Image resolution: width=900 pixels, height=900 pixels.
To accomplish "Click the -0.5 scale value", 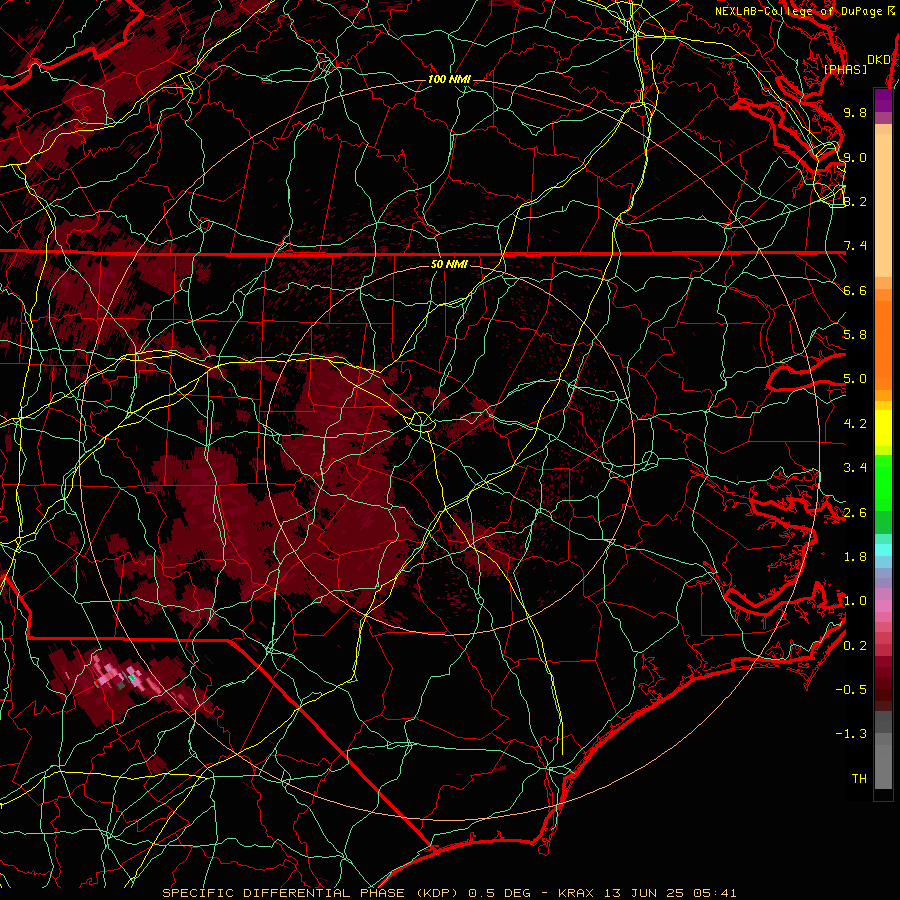I will pos(851,690).
